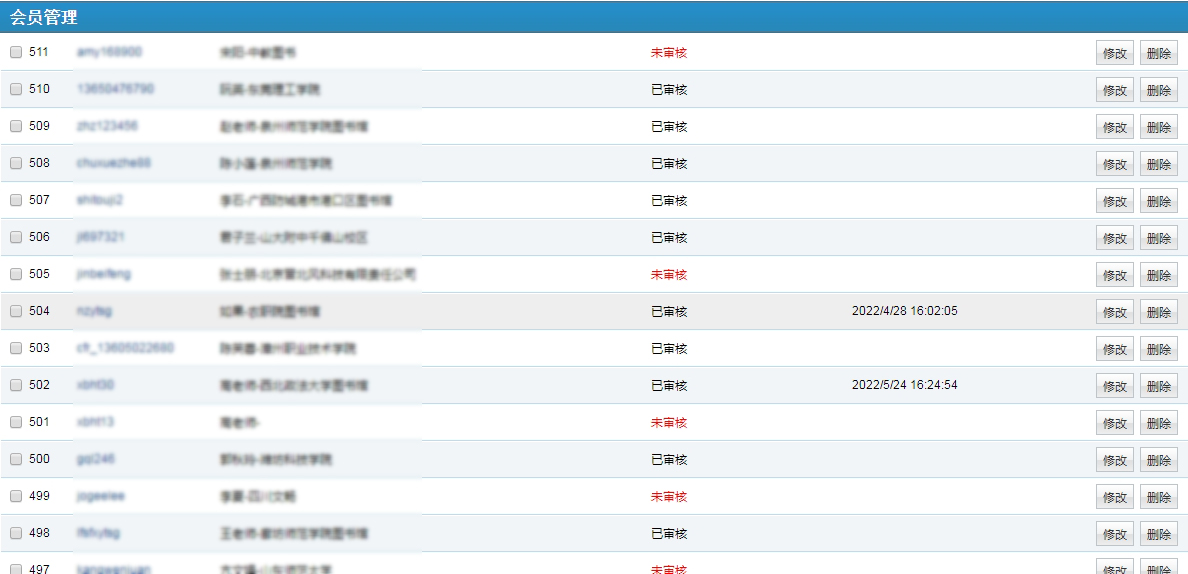Check the box next to ID 505
Viewport: 1188px width, 574px height.
pyautogui.click(x=16, y=274)
